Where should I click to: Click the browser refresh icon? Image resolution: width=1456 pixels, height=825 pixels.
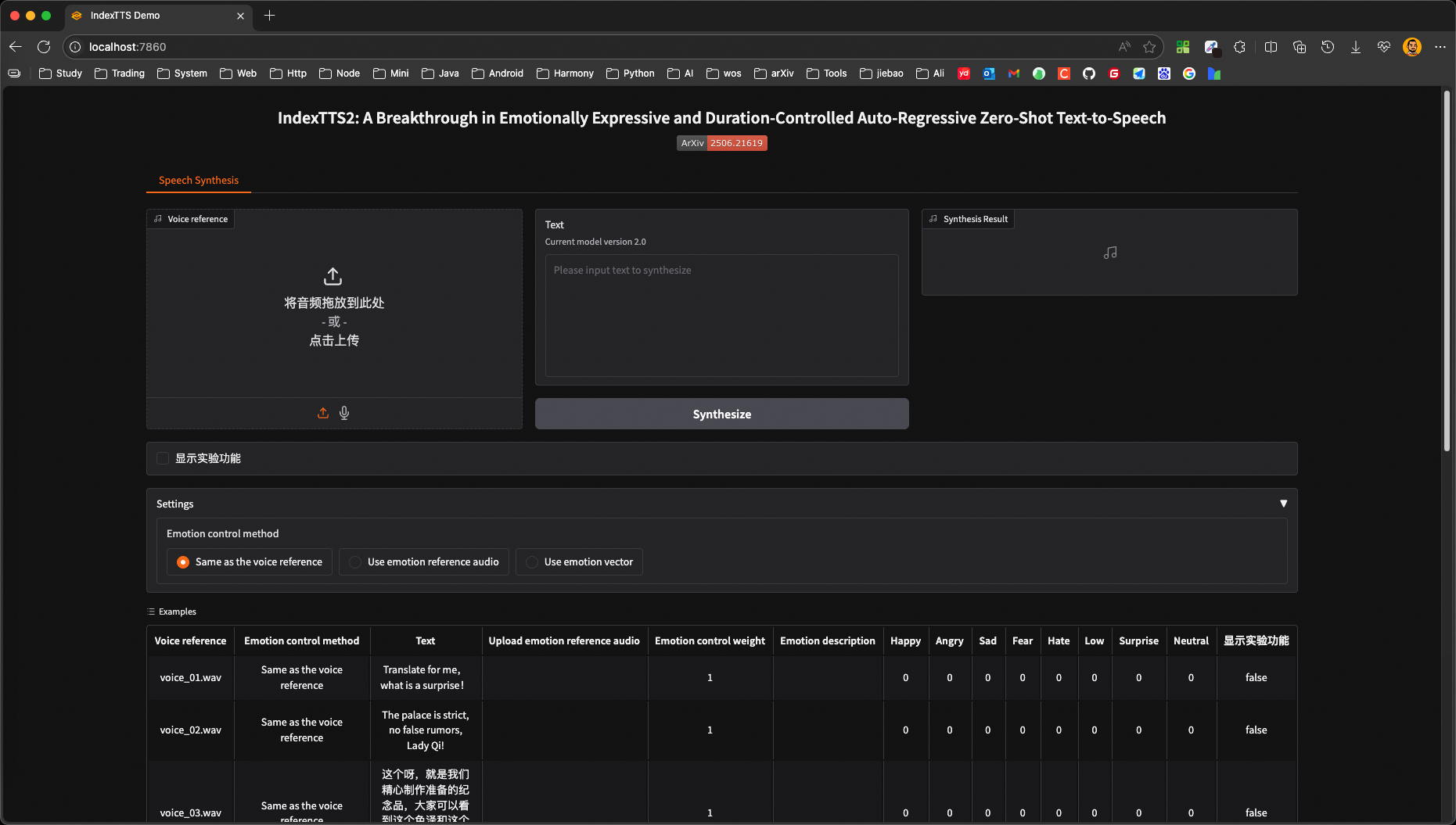(x=44, y=47)
